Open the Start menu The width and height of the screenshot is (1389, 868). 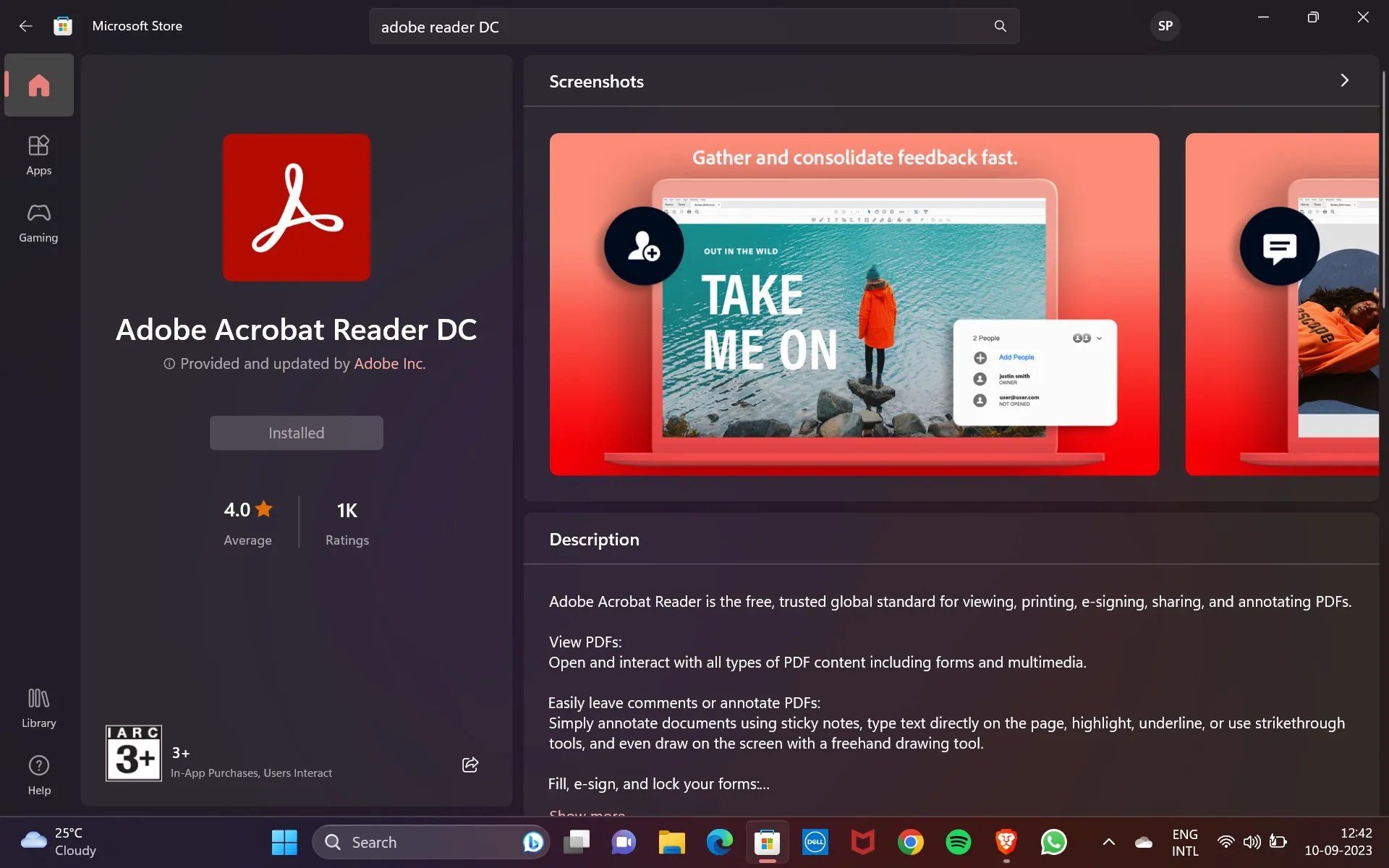(x=284, y=842)
